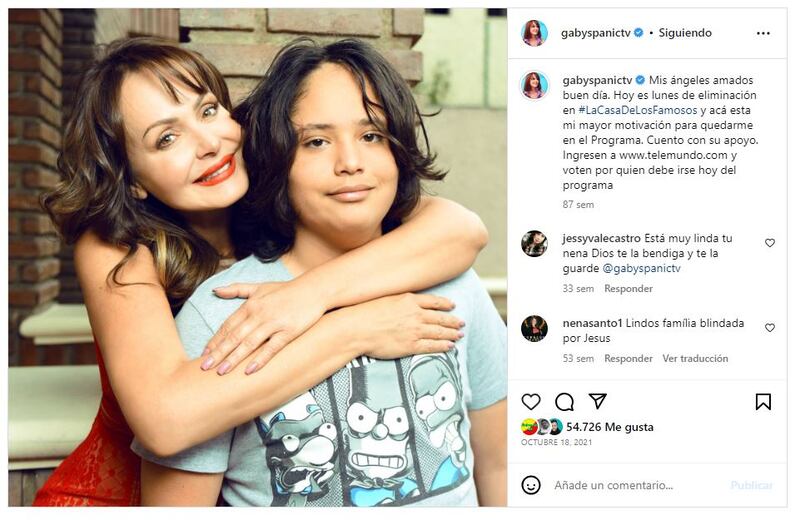Open the @gabyspanictv mention link
This screenshot has width=800, height=520.
click(641, 268)
